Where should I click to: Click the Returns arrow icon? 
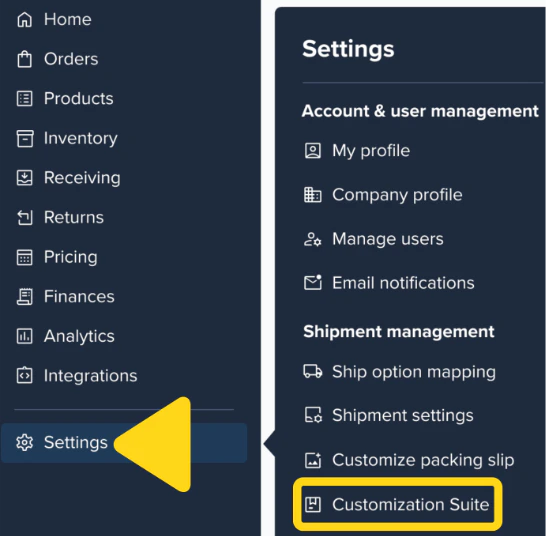25,217
